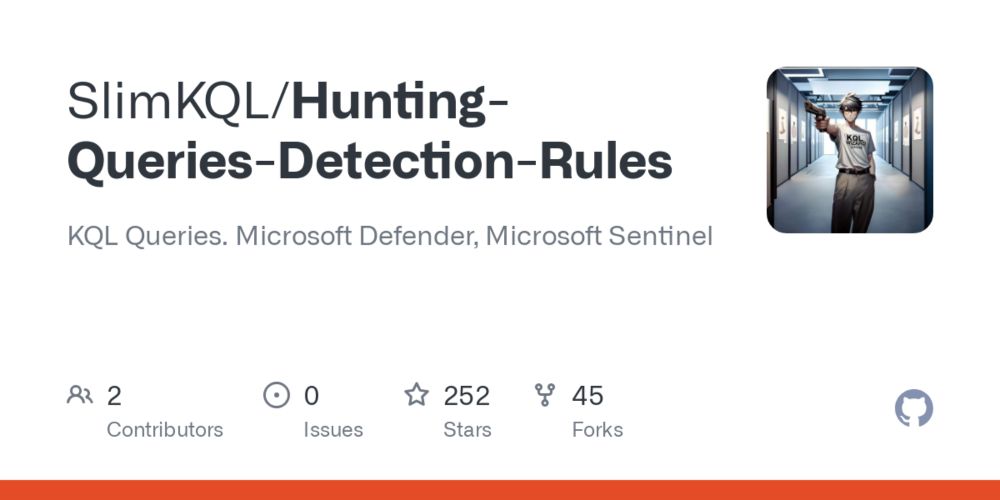Screen dimensions: 1000x500
Task: Click the Stars label
Action: point(467,430)
